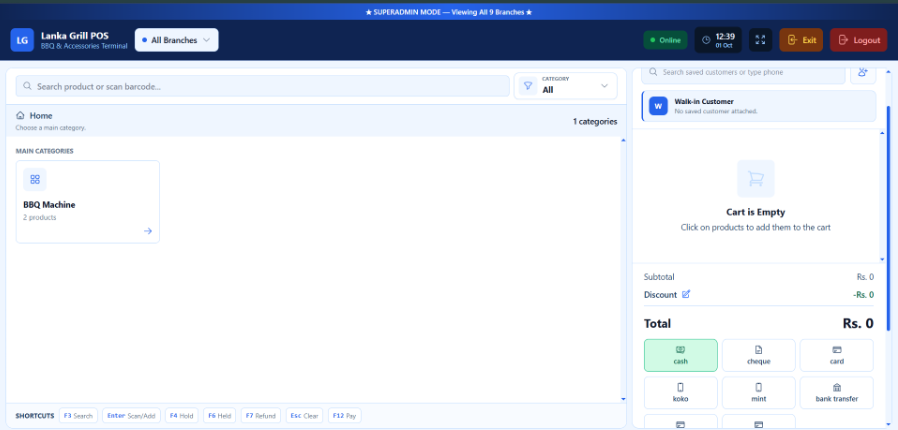898x430 pixels.
Task: Click the Esc Clear shortcut
Action: point(304,416)
